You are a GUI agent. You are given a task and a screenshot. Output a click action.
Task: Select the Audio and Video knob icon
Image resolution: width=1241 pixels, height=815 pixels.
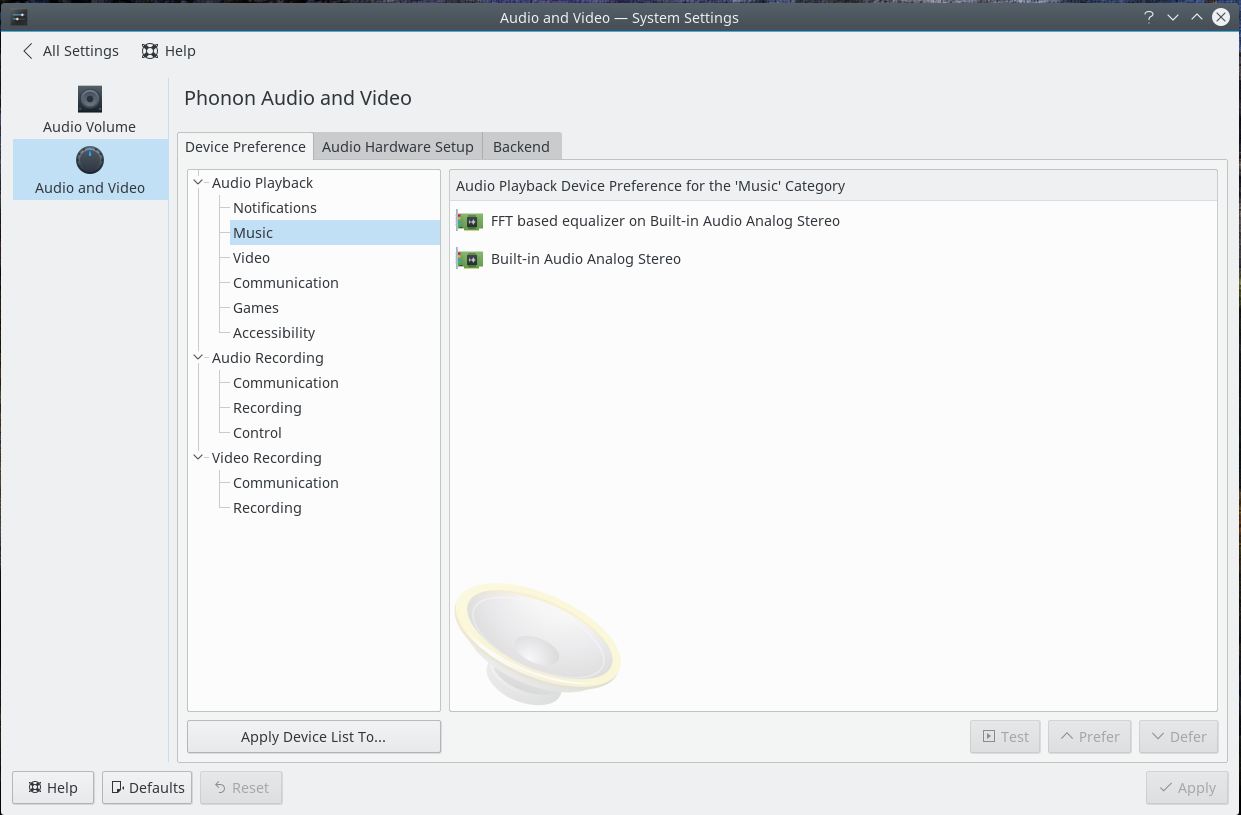90,160
